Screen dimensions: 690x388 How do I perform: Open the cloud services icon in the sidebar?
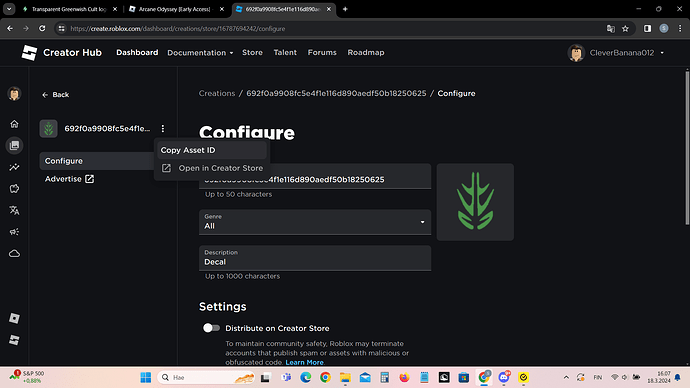tap(14, 253)
